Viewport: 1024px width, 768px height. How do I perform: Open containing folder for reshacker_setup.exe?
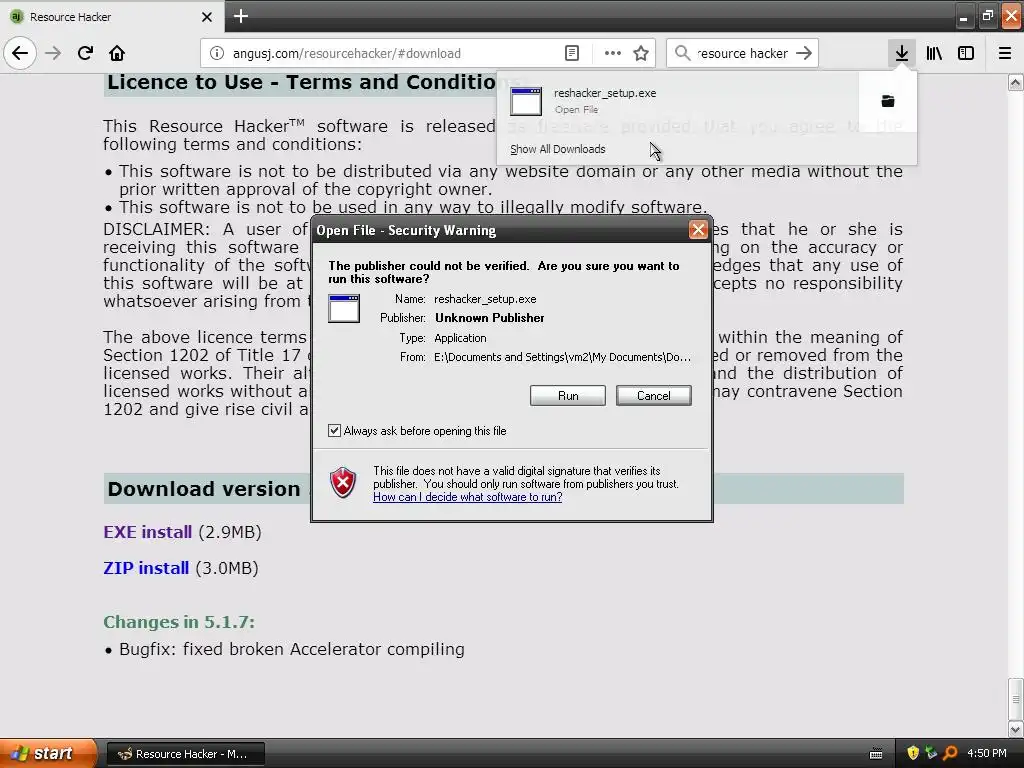888,101
